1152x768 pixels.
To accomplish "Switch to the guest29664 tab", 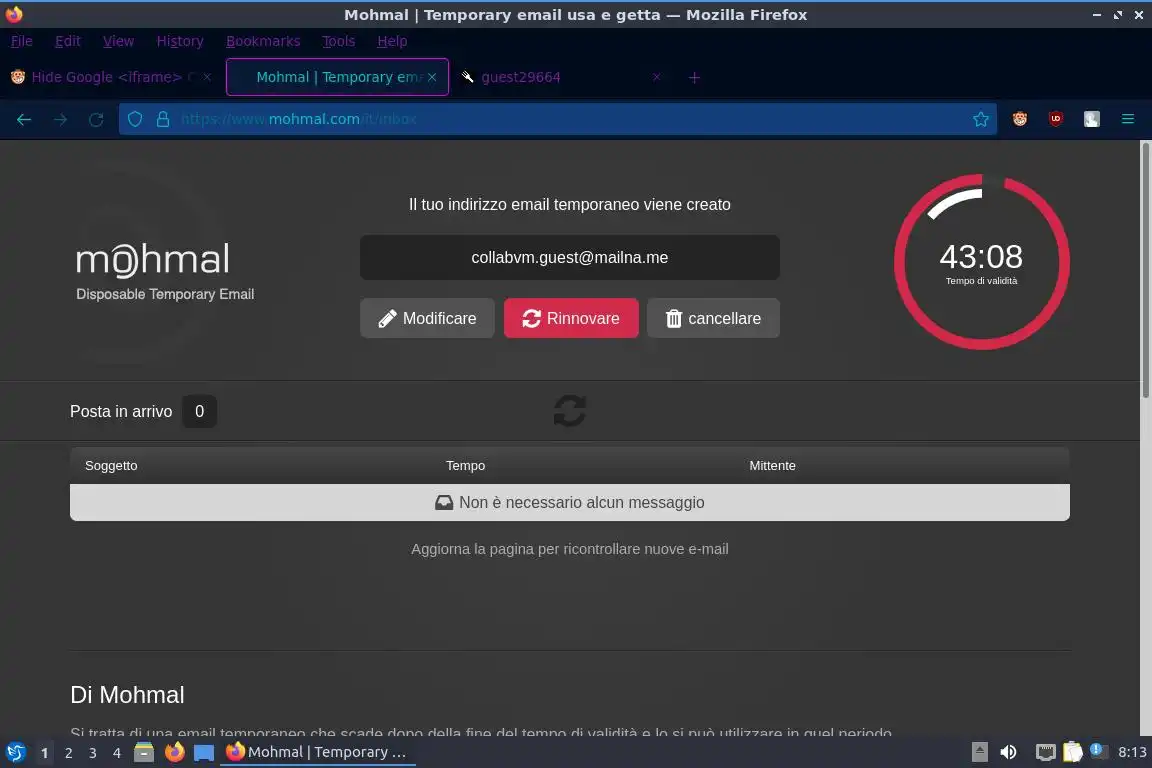I will [560, 77].
